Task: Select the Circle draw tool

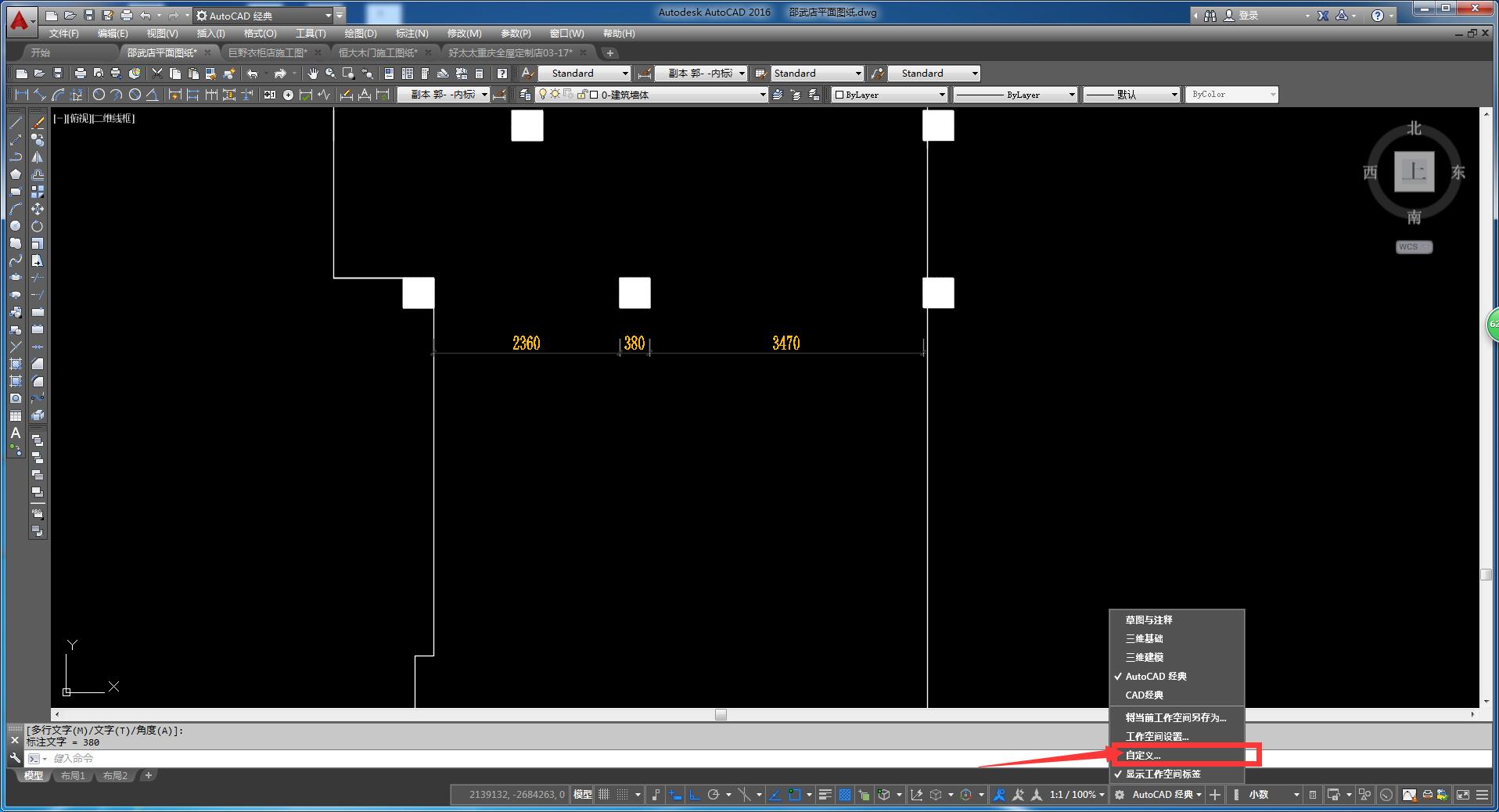Action: click(x=16, y=226)
